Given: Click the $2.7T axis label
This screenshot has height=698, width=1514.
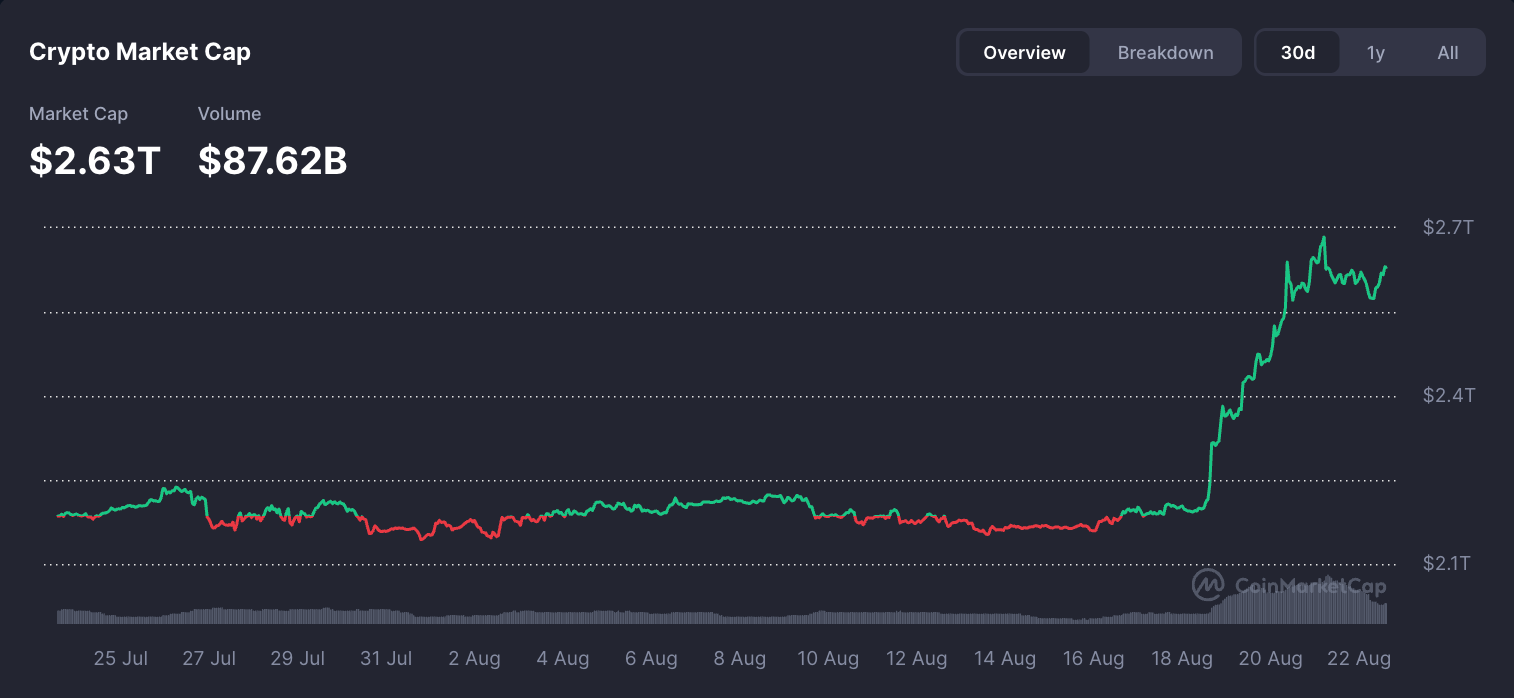Looking at the screenshot, I should 1448,227.
